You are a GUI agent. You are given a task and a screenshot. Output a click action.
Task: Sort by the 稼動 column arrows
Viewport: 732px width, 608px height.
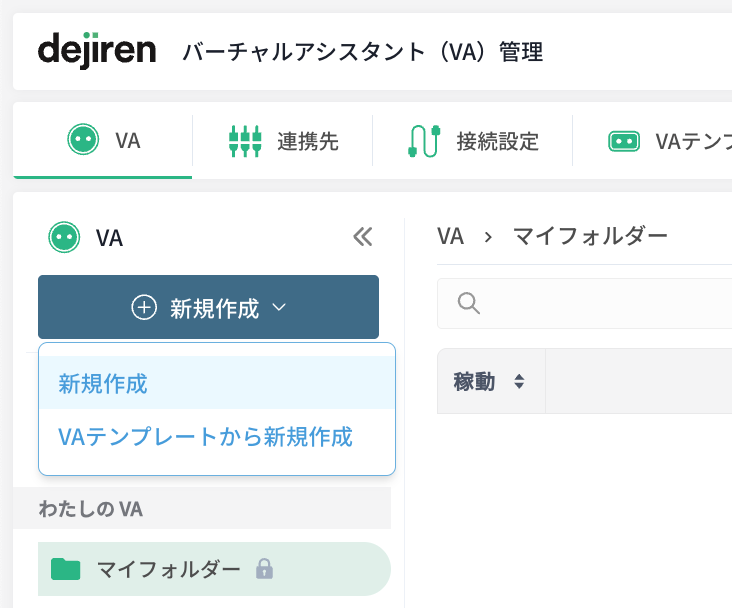coord(519,381)
